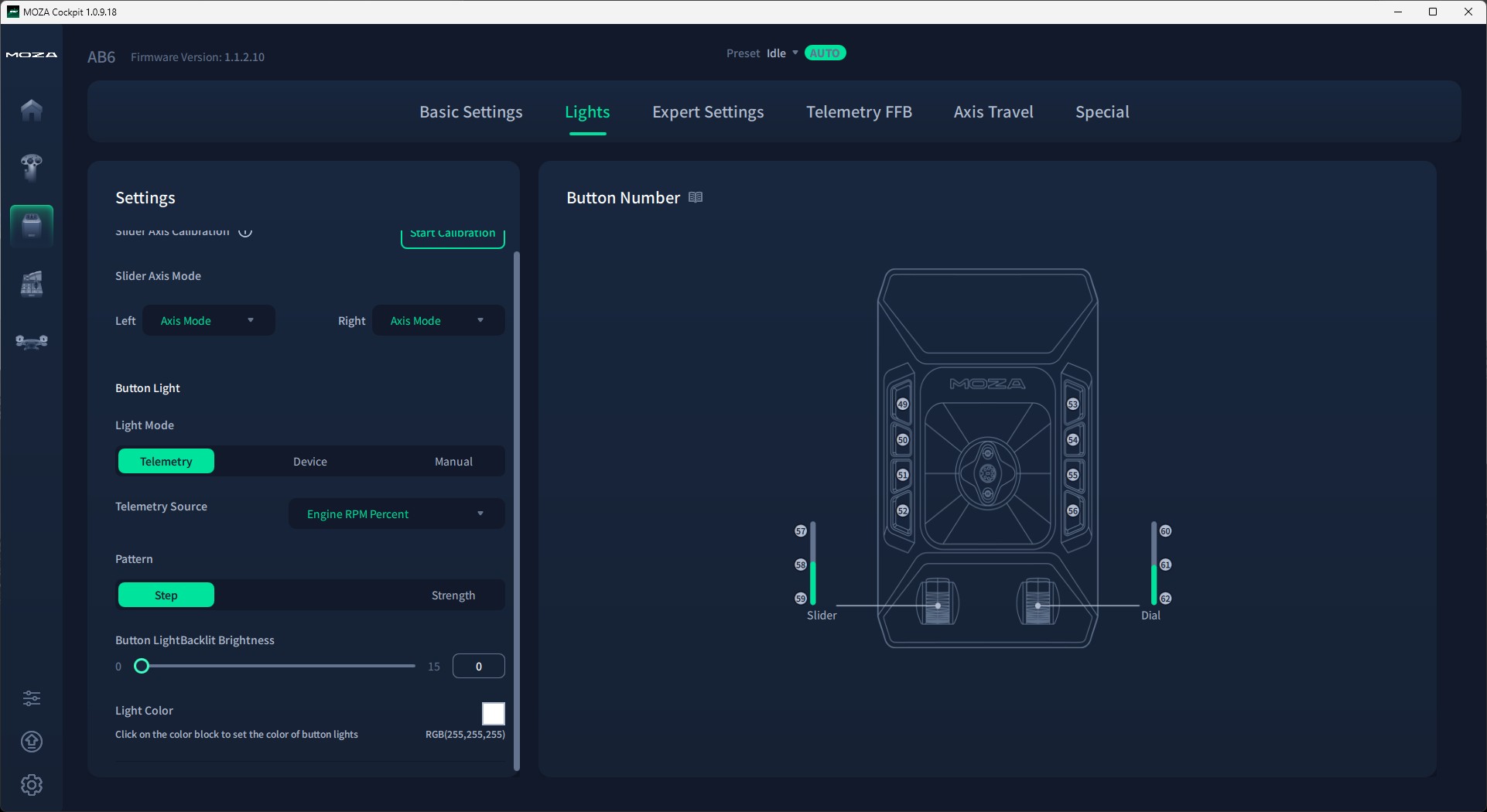Open the flight stick device page in sidebar
Viewport: 1487px width, 812px height.
click(32, 167)
